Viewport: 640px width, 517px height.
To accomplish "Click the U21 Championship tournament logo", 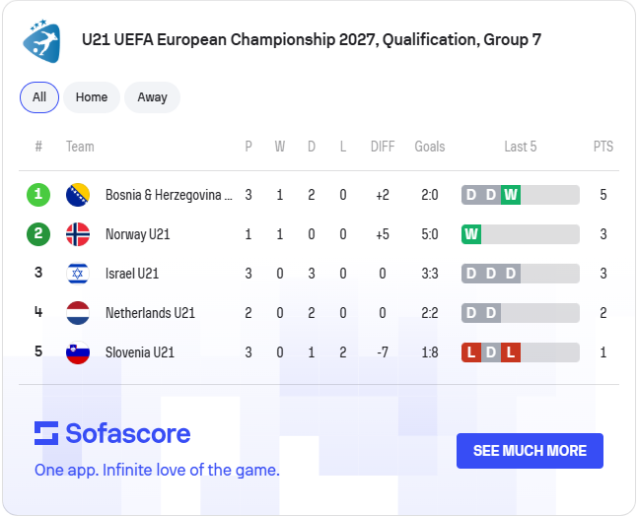I will point(41,40).
